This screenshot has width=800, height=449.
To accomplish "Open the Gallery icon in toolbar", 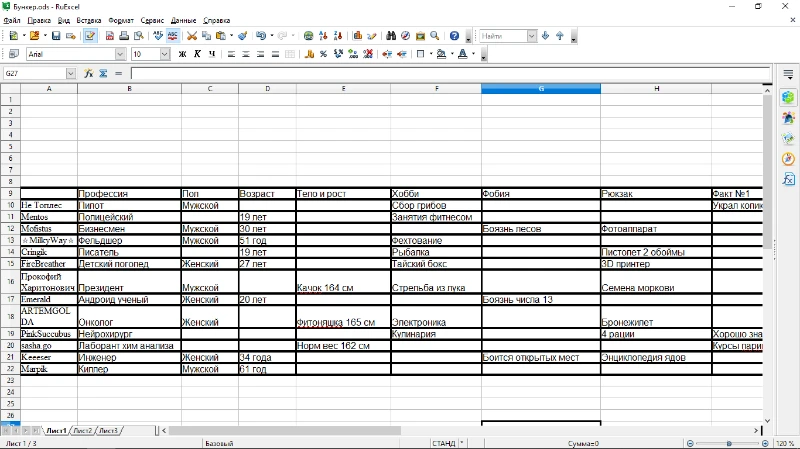I will 420,36.
